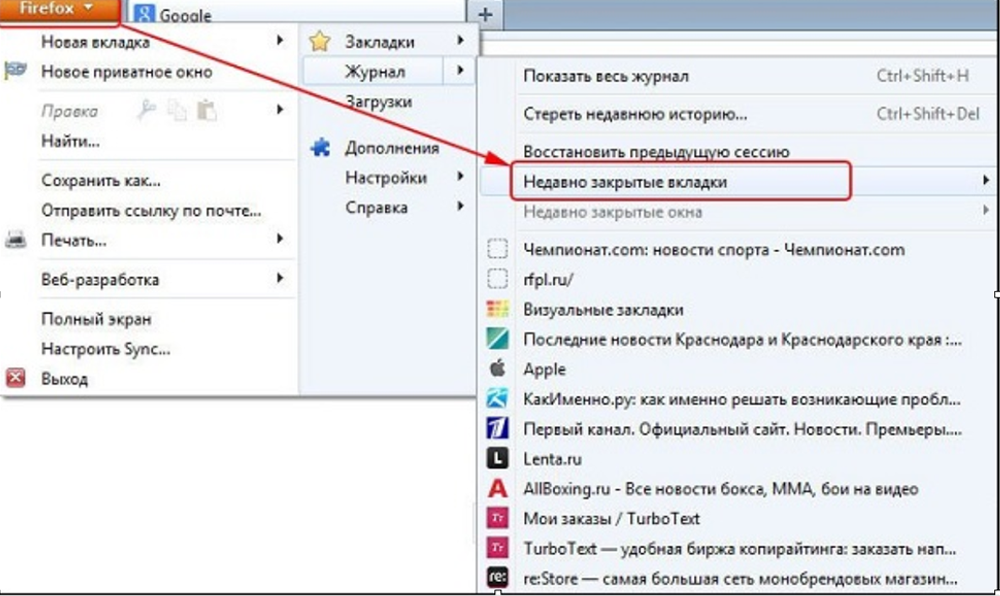Click the Первый канал favicon
Image resolution: width=1000 pixels, height=596 pixels.
tap(497, 428)
